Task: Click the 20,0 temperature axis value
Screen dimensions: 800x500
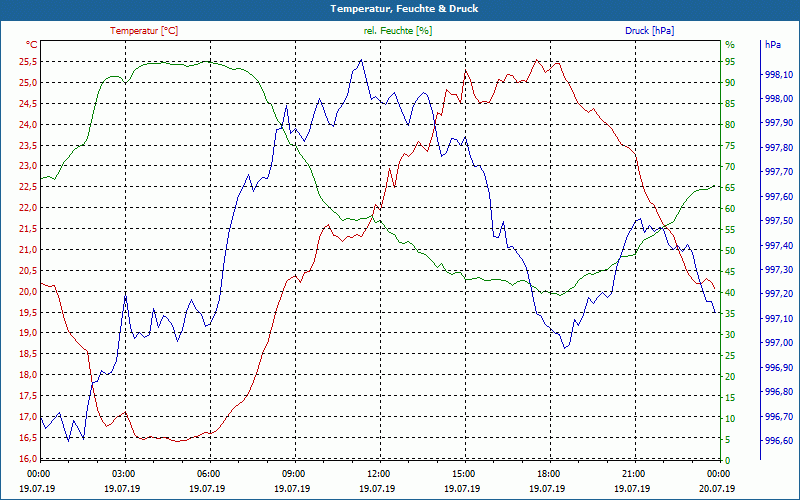Action: coord(28,291)
